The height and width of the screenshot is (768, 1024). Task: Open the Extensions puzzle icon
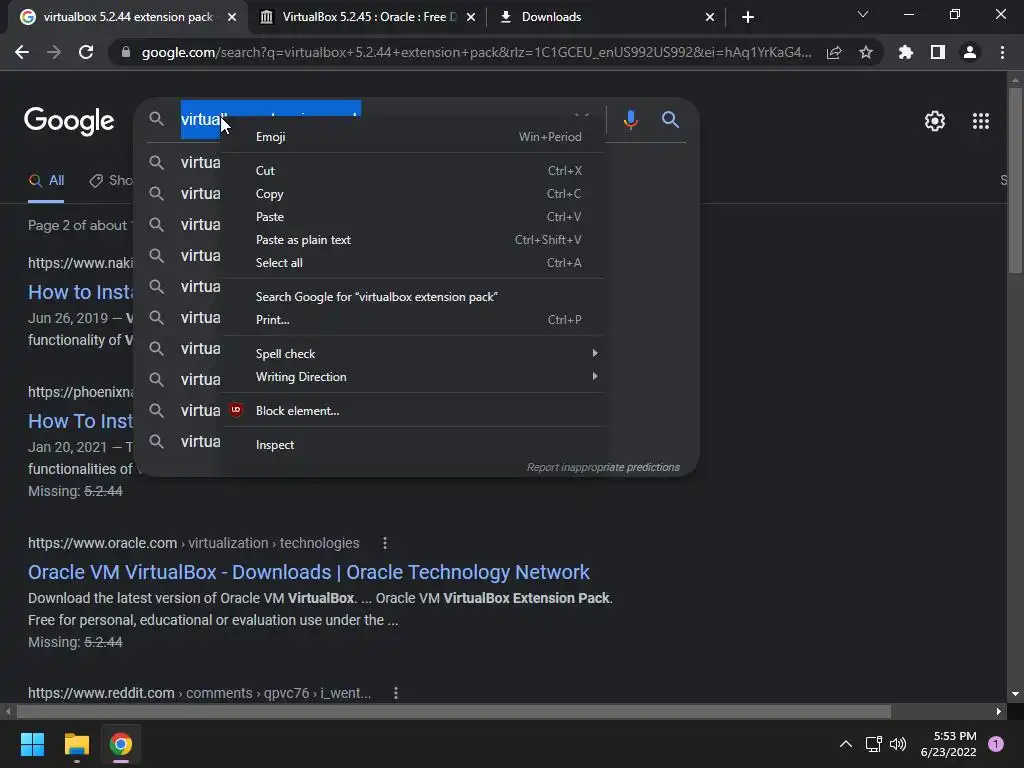pyautogui.click(x=906, y=52)
